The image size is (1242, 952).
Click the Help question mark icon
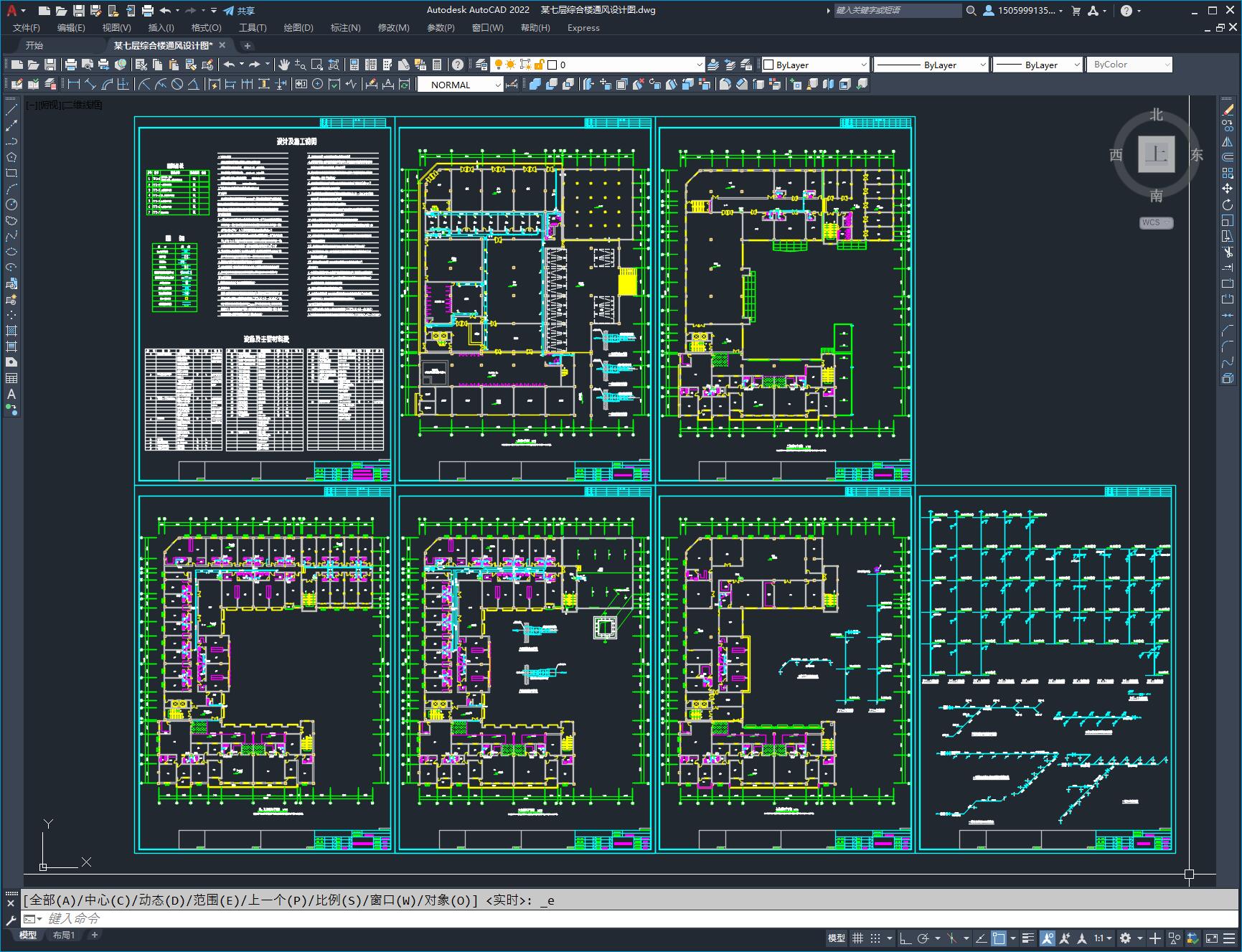(458, 65)
